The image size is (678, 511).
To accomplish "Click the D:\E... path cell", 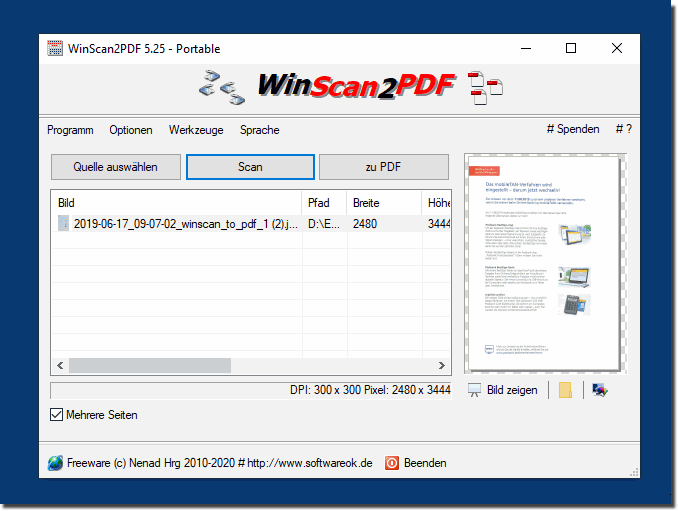I will [x=323, y=224].
